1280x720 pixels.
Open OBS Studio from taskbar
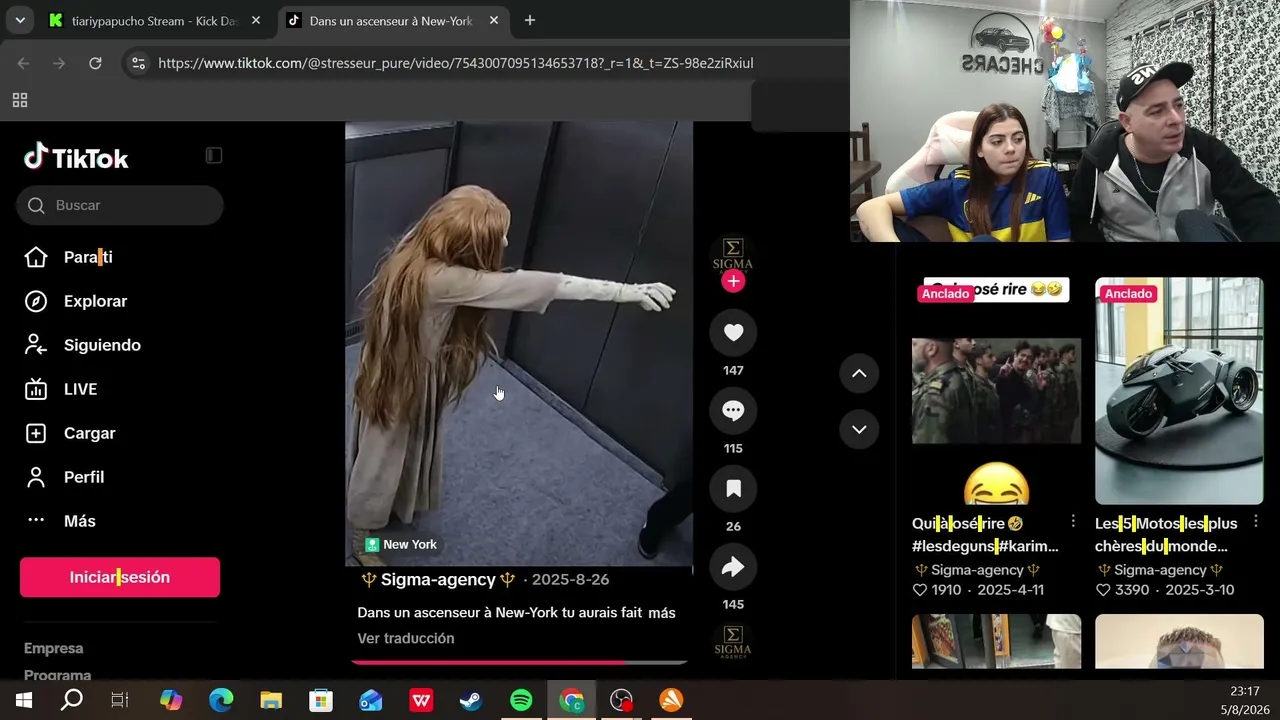tap(622, 700)
